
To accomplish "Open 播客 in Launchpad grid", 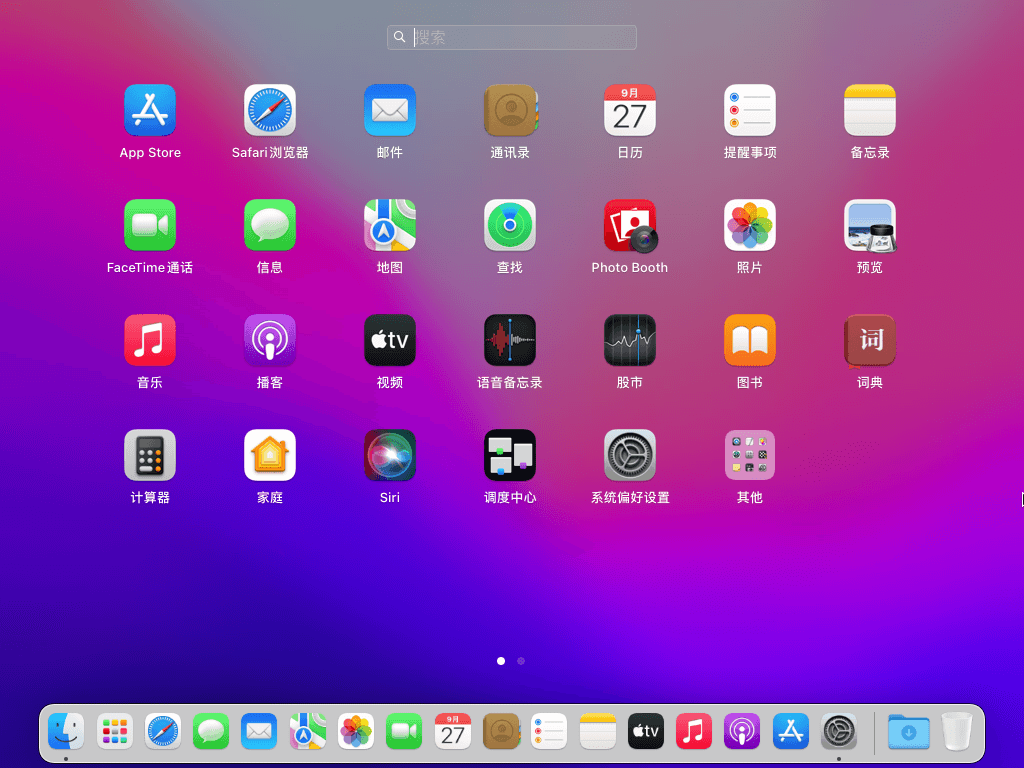I will pyautogui.click(x=270, y=340).
